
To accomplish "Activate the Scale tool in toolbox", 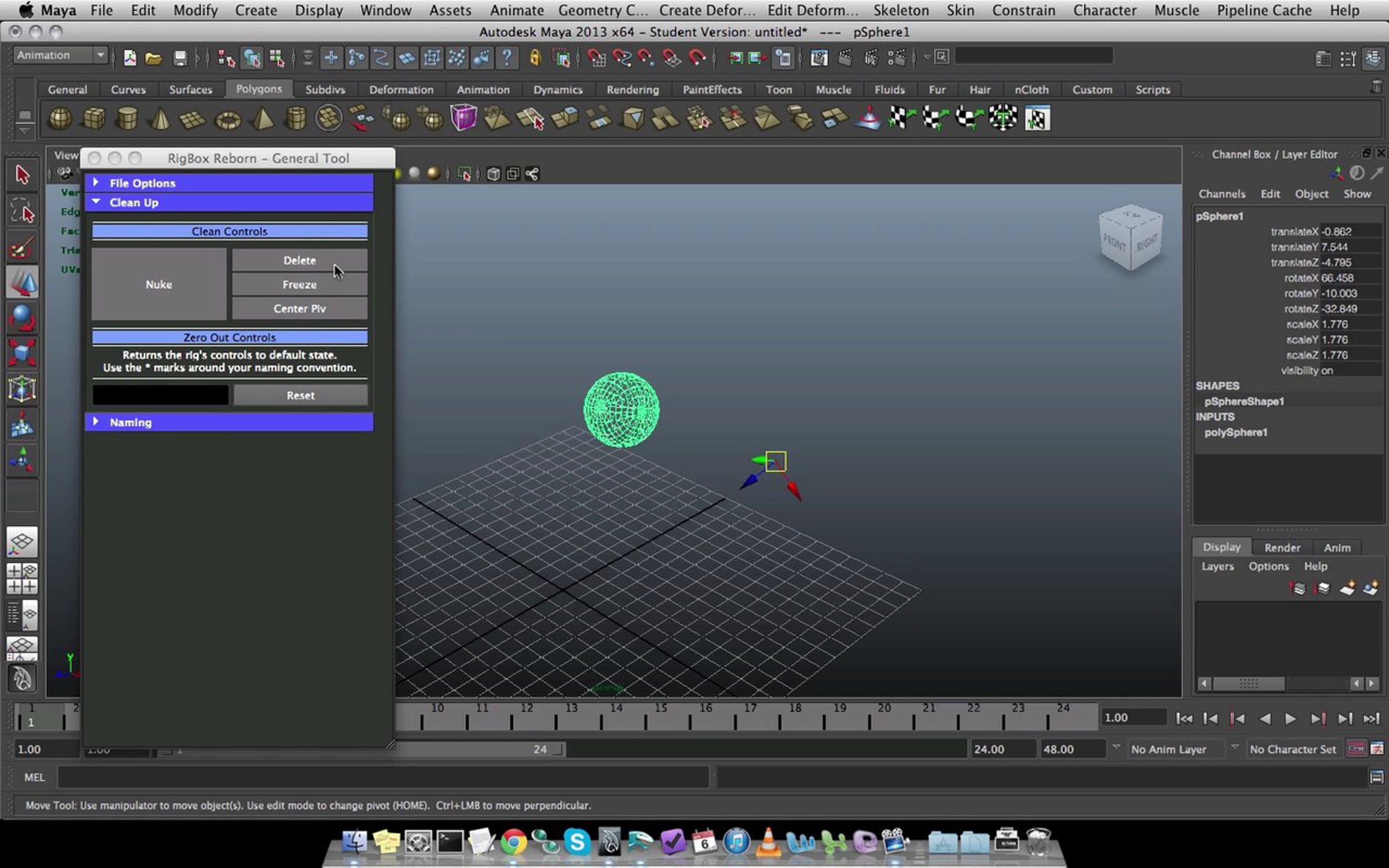I will coord(22,353).
